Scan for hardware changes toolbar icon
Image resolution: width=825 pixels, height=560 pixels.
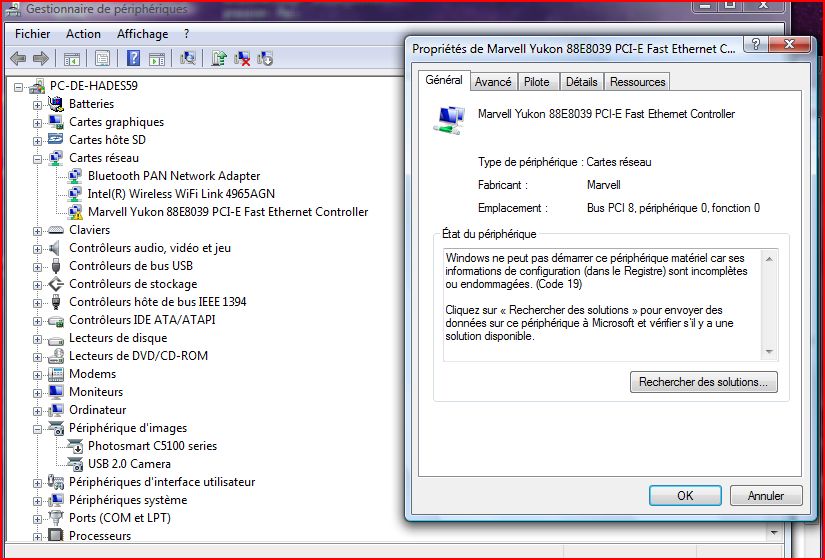click(x=188, y=58)
